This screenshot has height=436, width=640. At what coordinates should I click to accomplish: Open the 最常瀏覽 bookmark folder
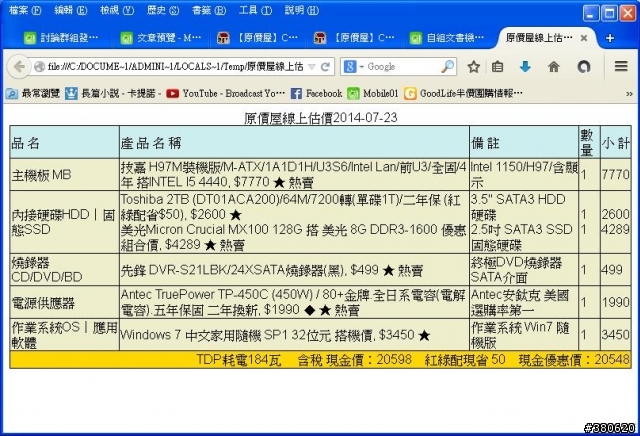(x=33, y=93)
